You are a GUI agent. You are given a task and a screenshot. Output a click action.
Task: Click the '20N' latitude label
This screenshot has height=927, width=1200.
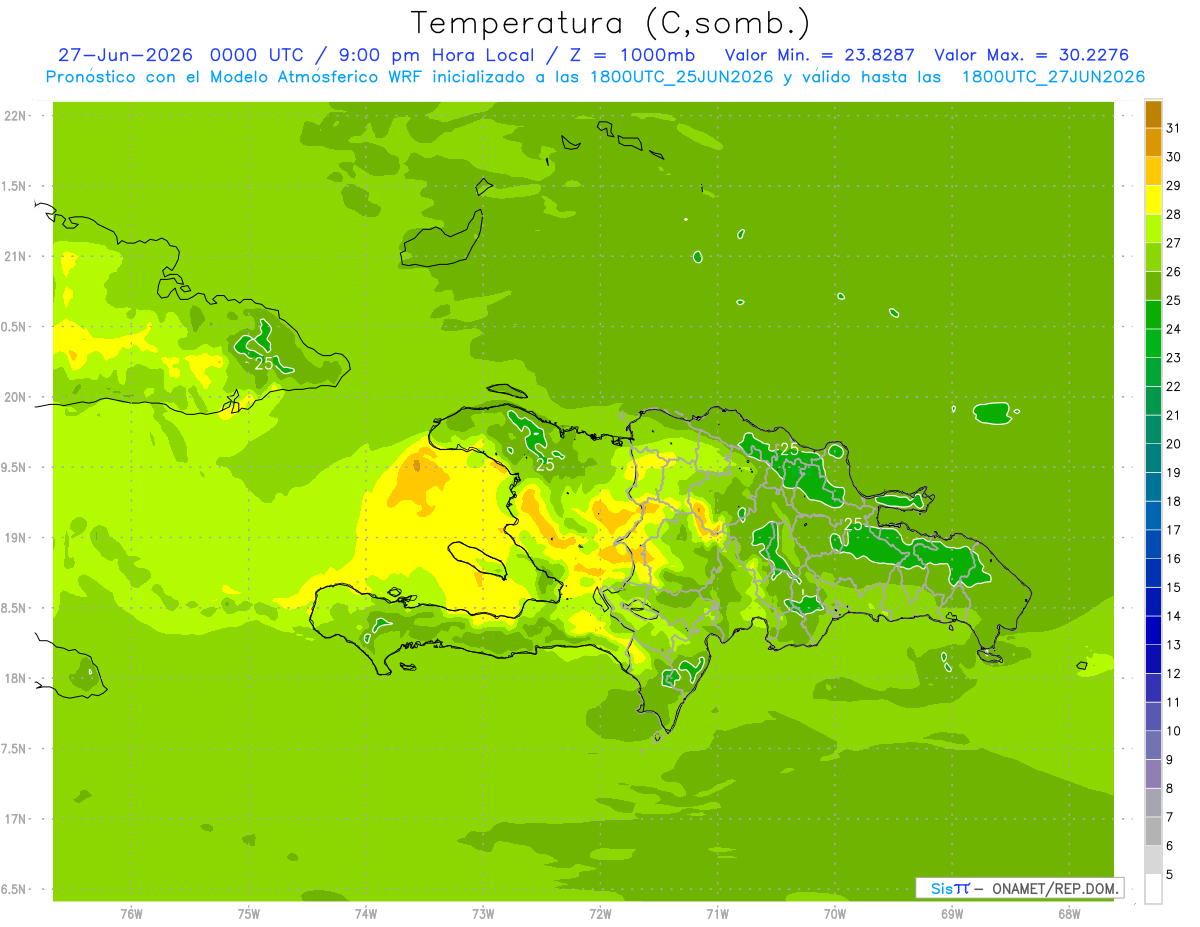(x=15, y=397)
